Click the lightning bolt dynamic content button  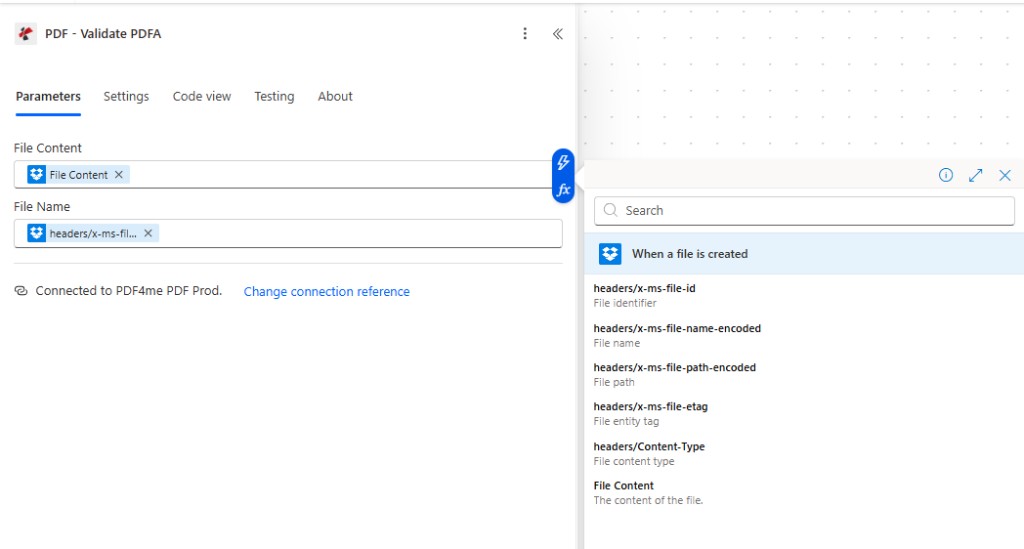[x=563, y=163]
